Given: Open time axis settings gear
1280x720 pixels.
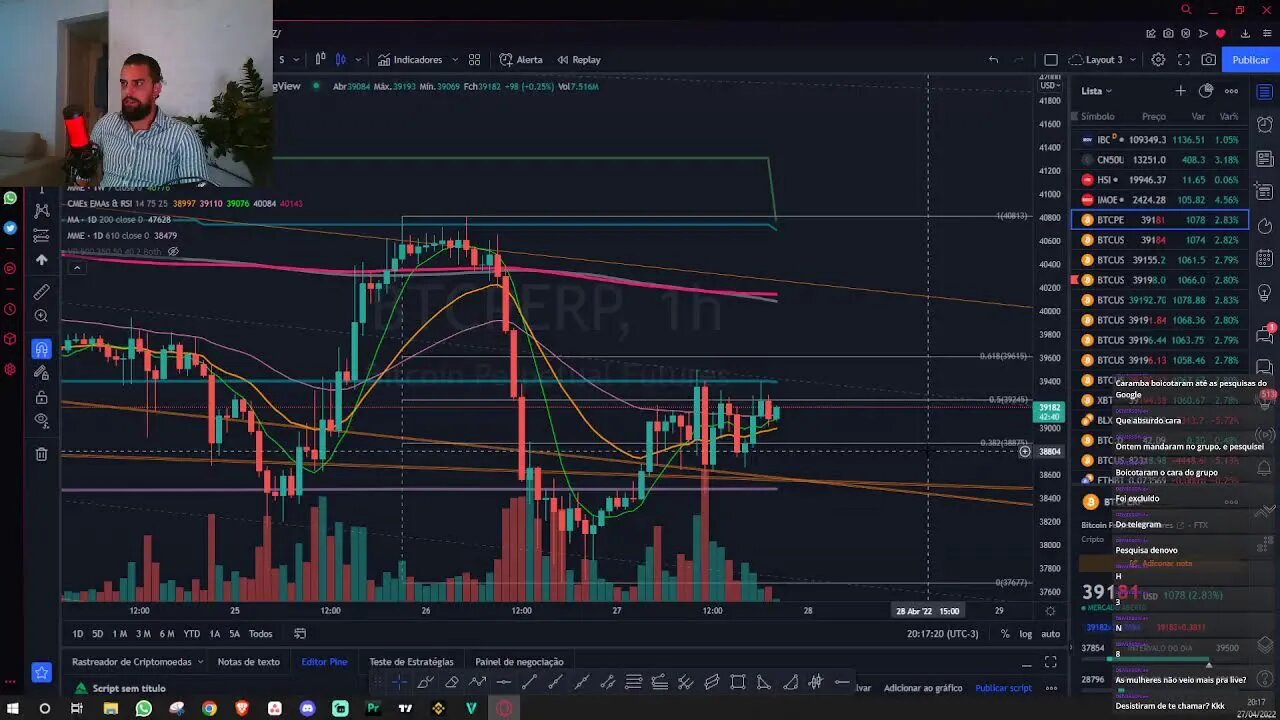Looking at the screenshot, I should pyautogui.click(x=1050, y=611).
